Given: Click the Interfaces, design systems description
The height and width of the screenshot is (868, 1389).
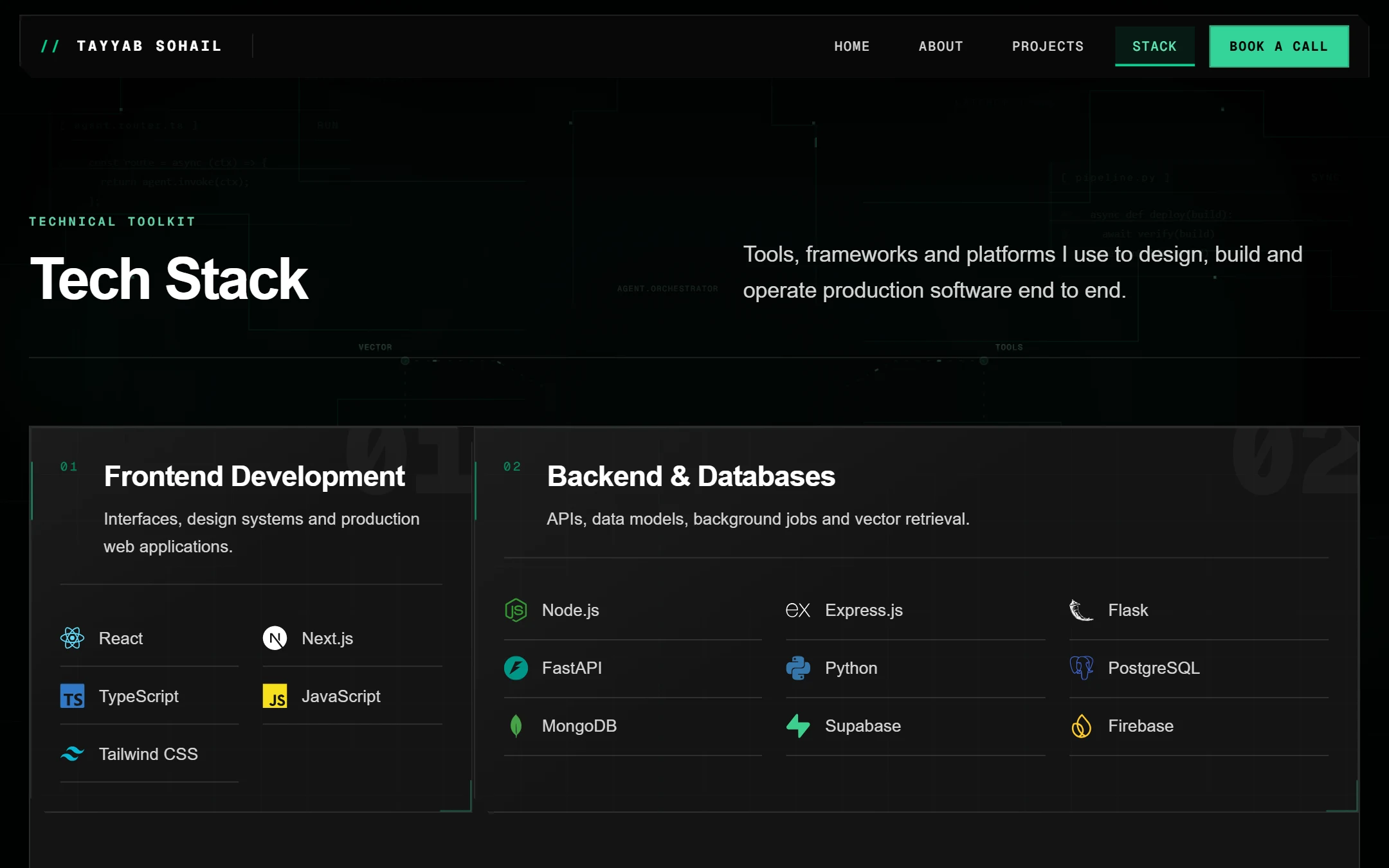Looking at the screenshot, I should (x=262, y=532).
